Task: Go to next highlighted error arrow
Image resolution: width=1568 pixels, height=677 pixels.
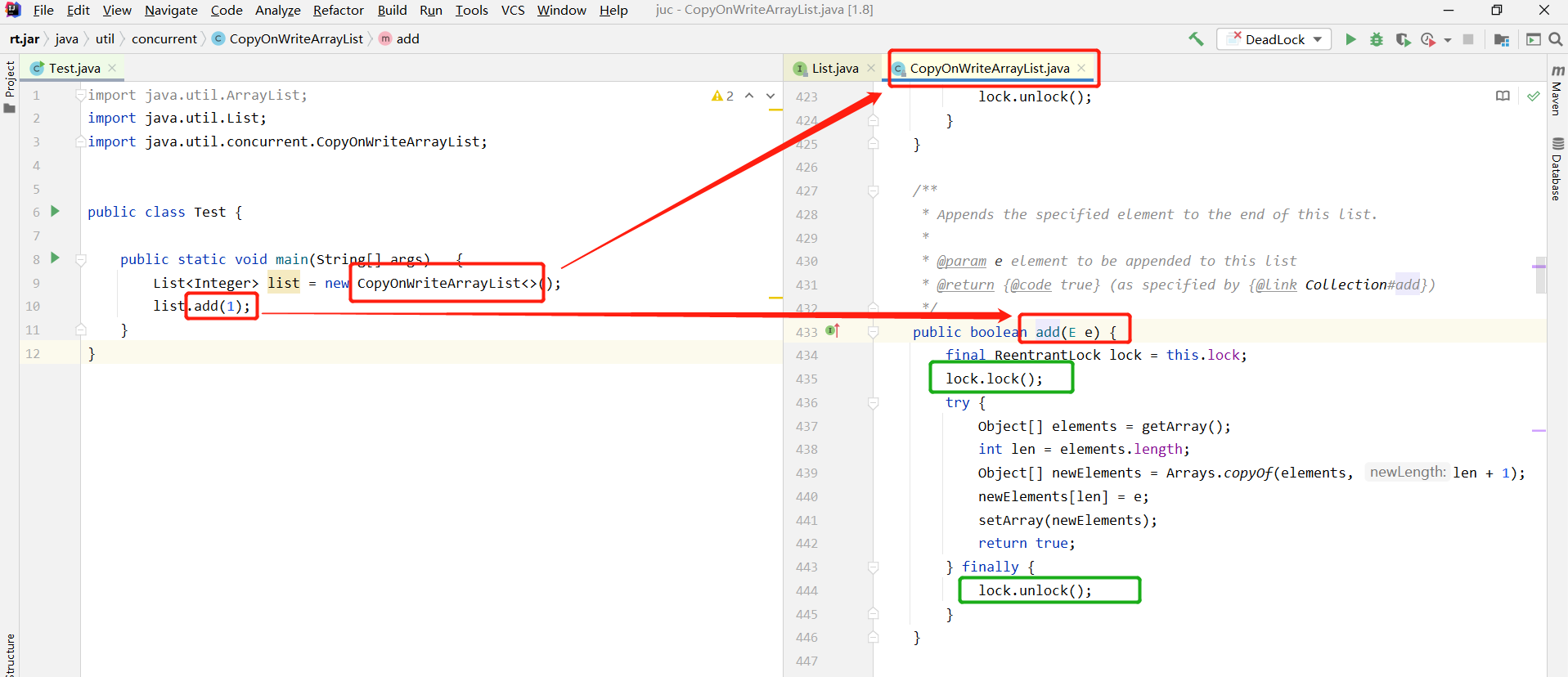Action: coord(771,96)
